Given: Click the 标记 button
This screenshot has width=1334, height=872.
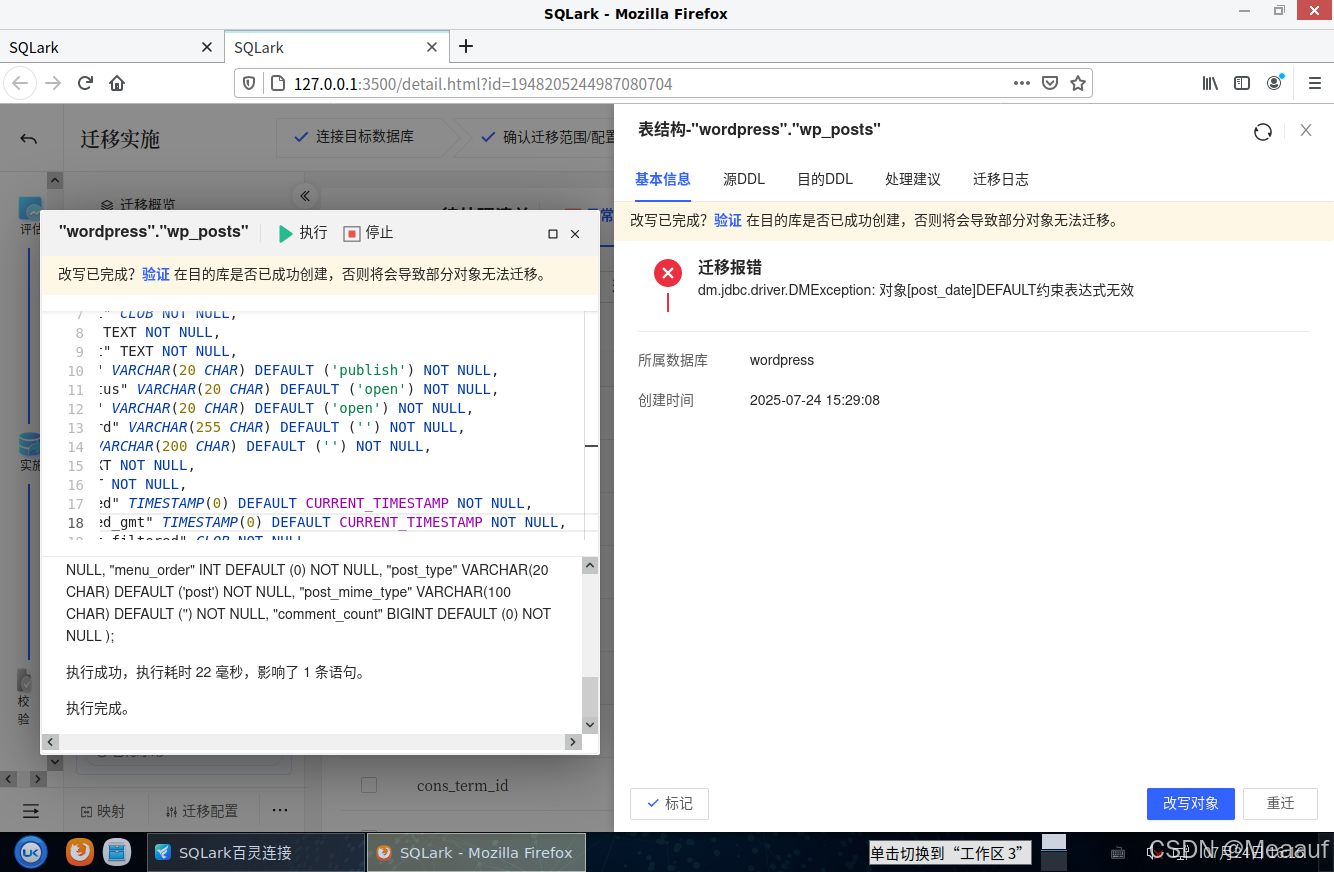Looking at the screenshot, I should [x=669, y=804].
